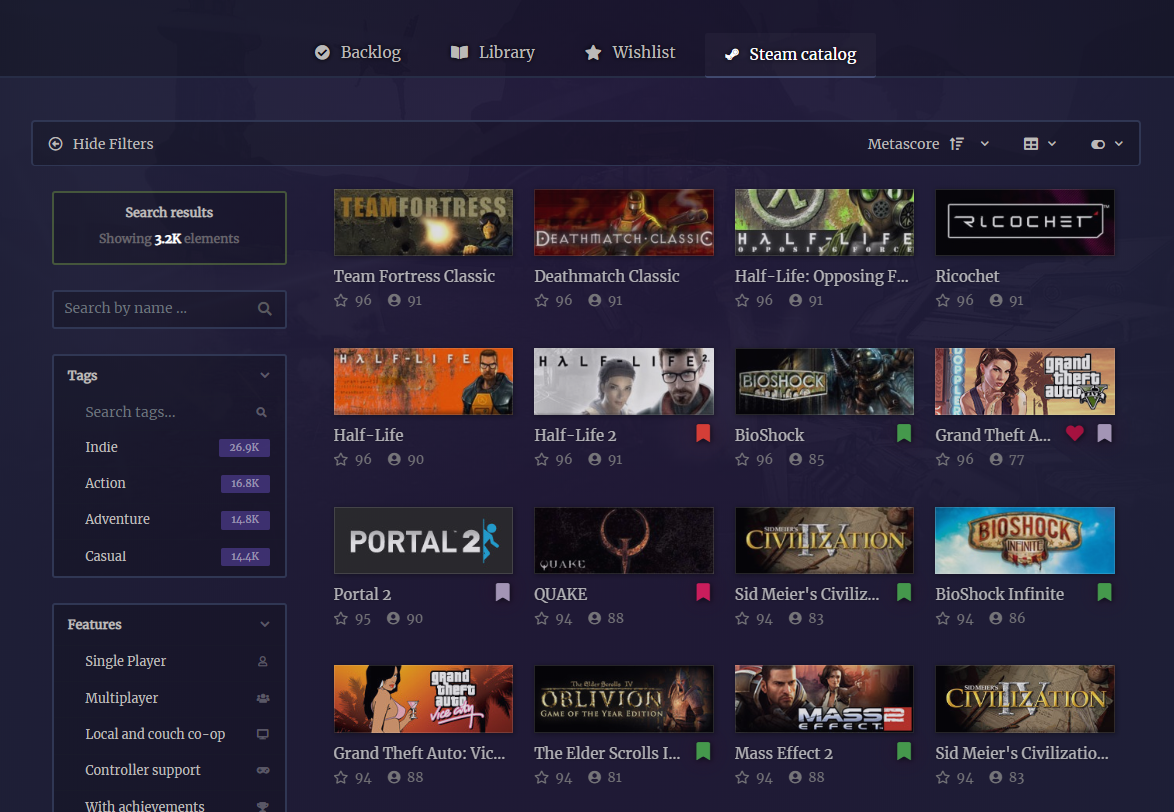The height and width of the screenshot is (812, 1174).
Task: Open the BioShock Infinite cover image
Action: [1025, 540]
